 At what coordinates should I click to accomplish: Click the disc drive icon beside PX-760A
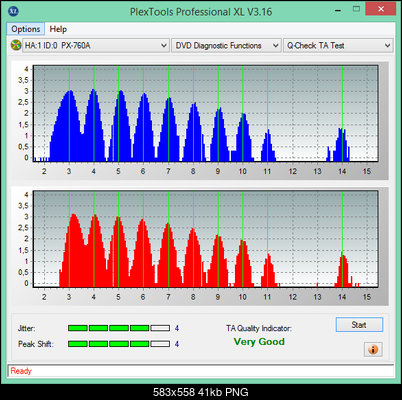coord(15,45)
